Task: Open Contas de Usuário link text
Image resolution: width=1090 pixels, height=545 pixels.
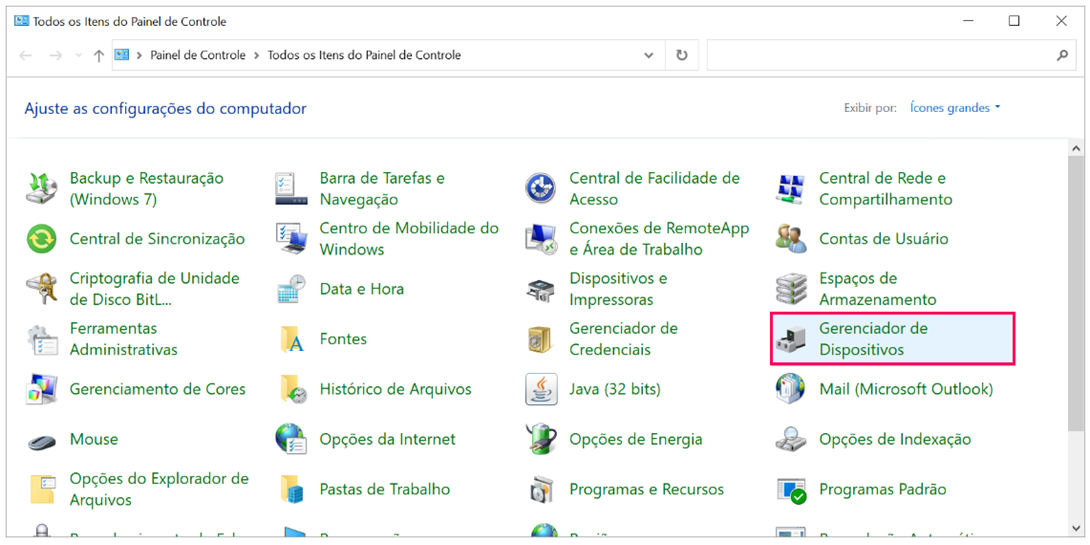Action: click(x=884, y=239)
